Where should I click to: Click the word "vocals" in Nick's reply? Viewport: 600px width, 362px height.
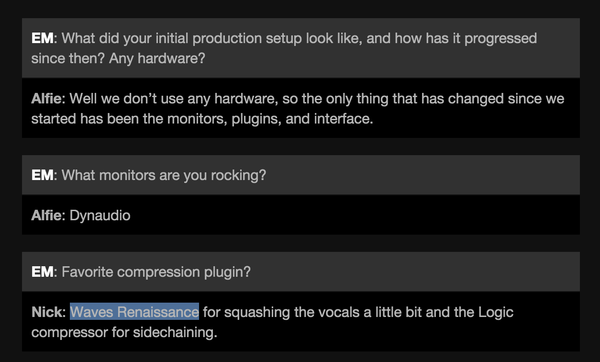pyautogui.click(x=339, y=312)
